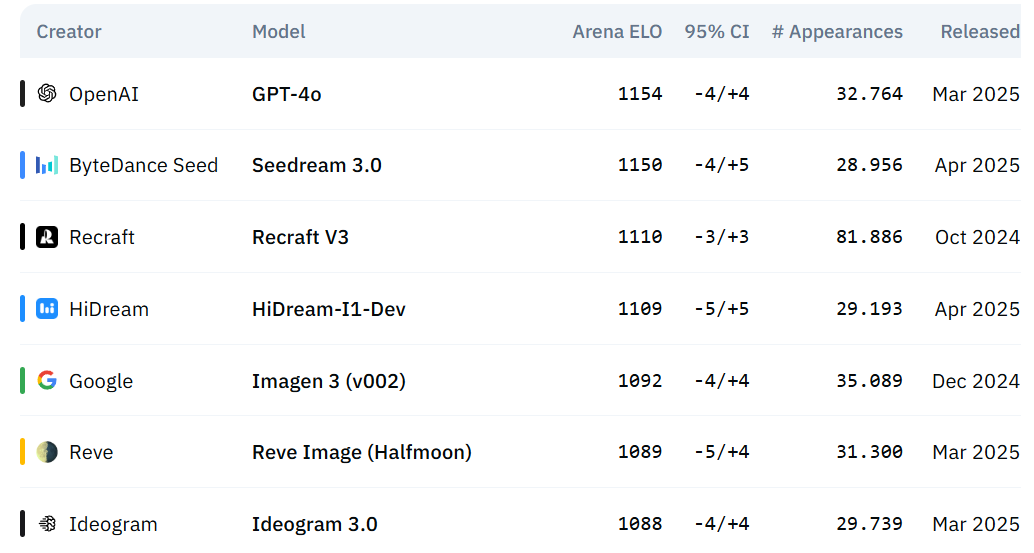Click the yellow color bar beside Reve
Screen dimensions: 1034x553
(22, 452)
